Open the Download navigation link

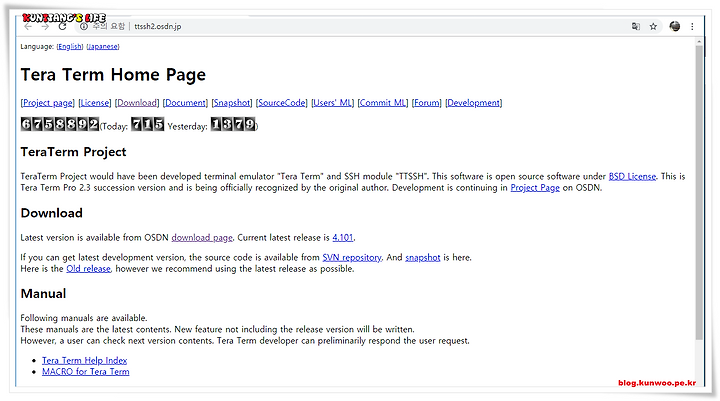pyautogui.click(x=137, y=103)
